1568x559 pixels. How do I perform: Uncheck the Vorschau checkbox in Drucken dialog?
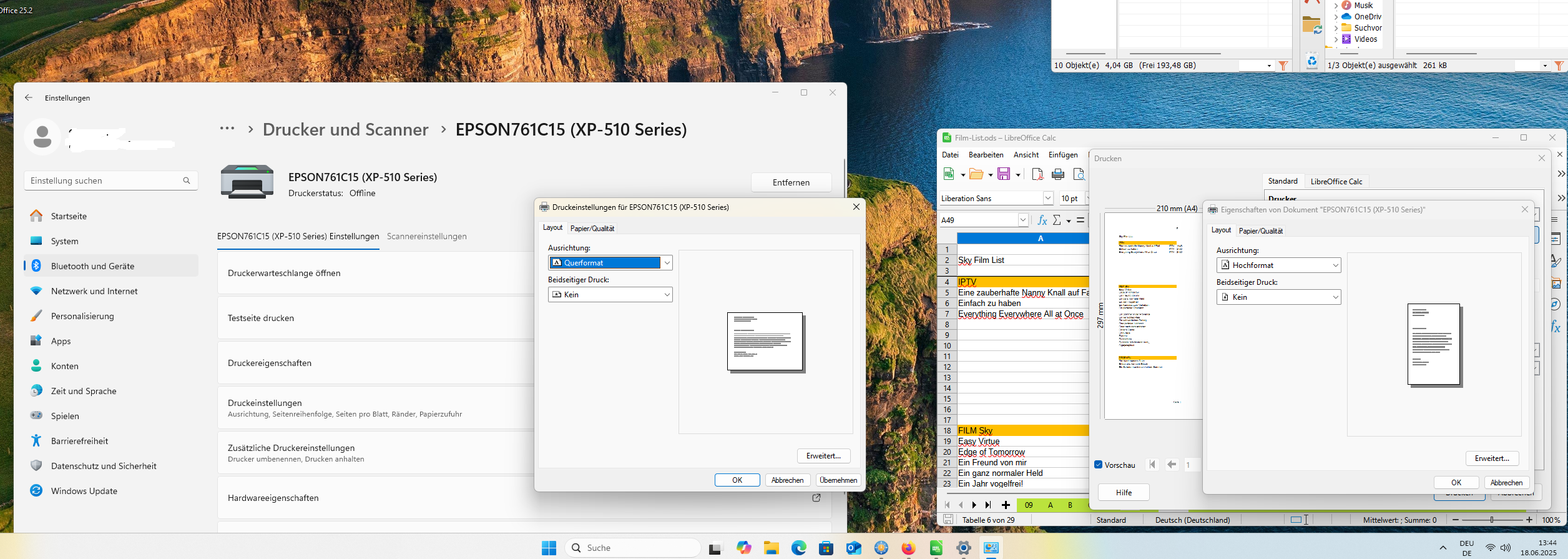(1098, 465)
